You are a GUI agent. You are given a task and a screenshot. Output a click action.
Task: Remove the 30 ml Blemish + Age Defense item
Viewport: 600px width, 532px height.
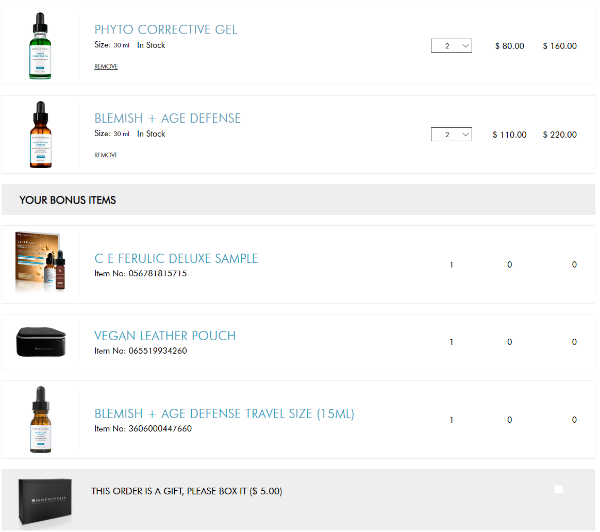pyautogui.click(x=106, y=155)
